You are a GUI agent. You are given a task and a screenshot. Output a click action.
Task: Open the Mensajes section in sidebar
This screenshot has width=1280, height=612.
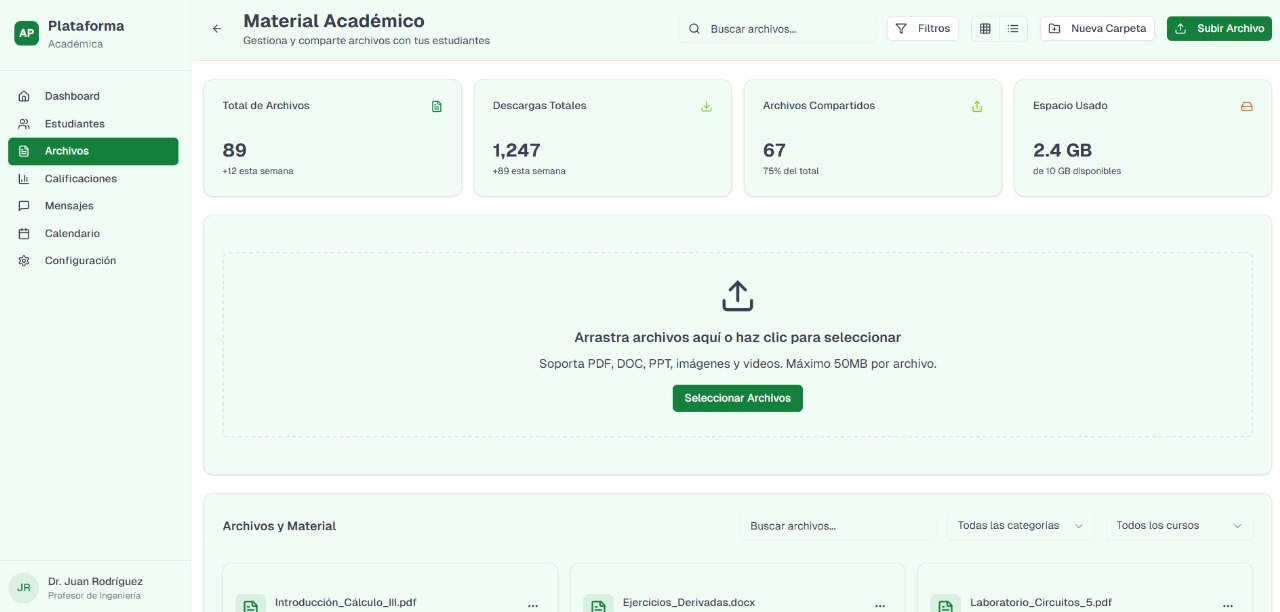coord(67,205)
